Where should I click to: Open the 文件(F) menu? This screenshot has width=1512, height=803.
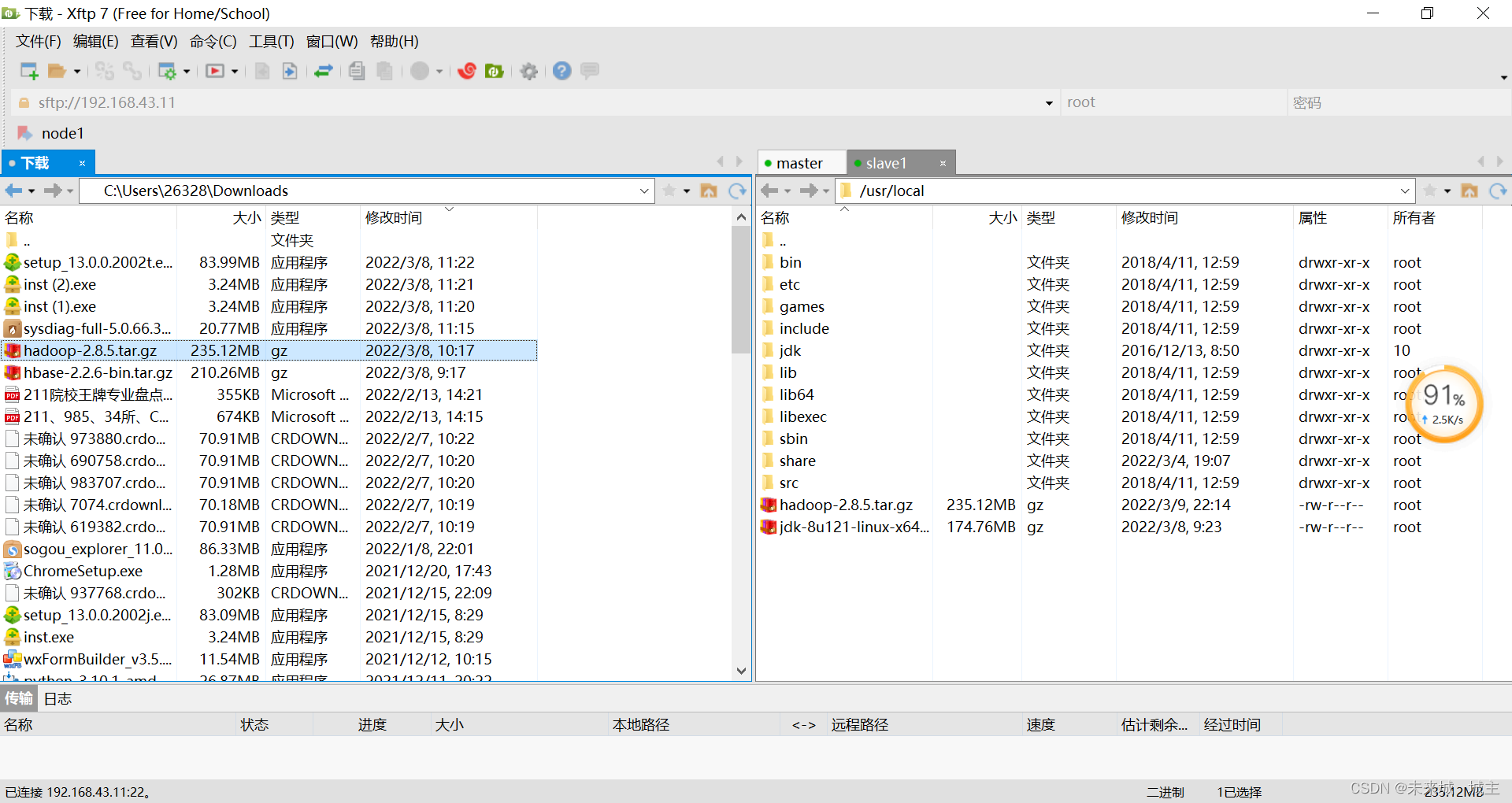pyautogui.click(x=39, y=41)
